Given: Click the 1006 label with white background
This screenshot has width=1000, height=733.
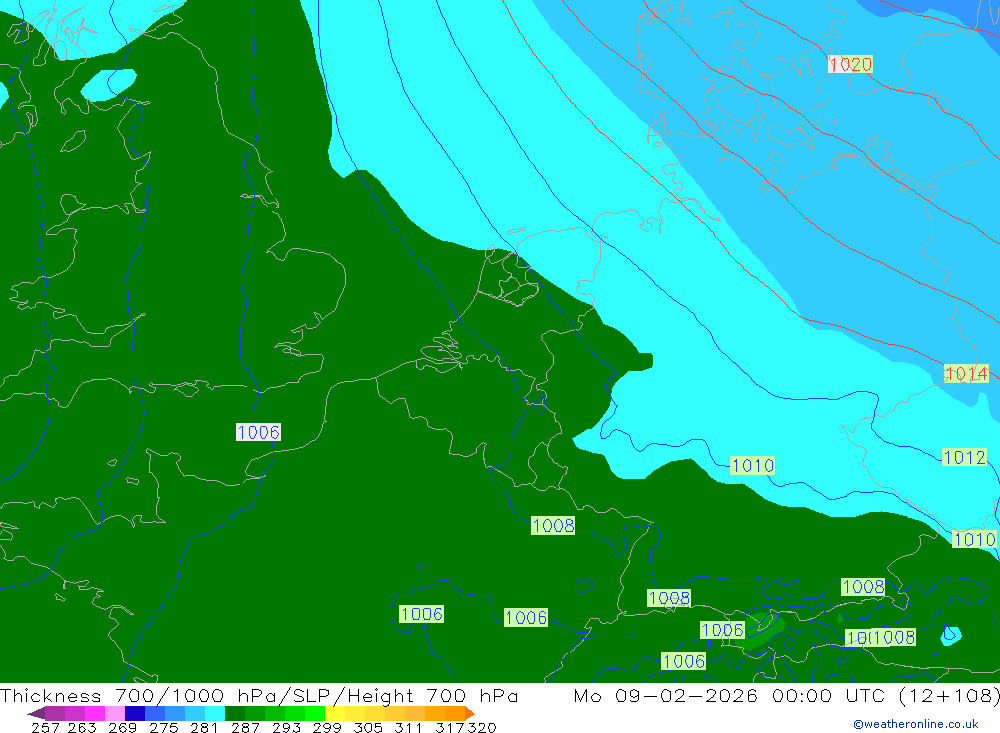Looking at the screenshot, I should point(258,432).
